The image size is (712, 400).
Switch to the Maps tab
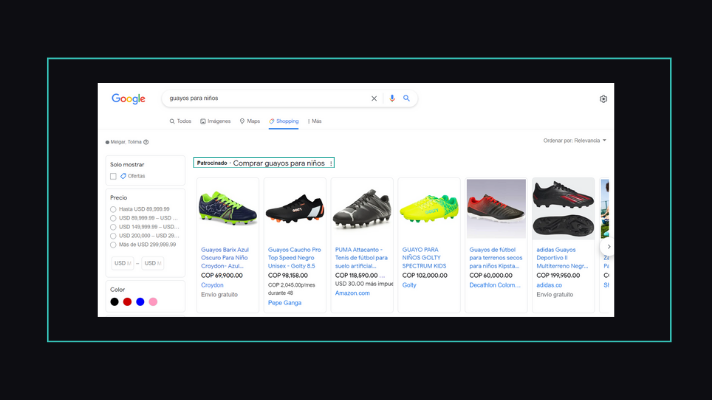[x=250, y=121]
